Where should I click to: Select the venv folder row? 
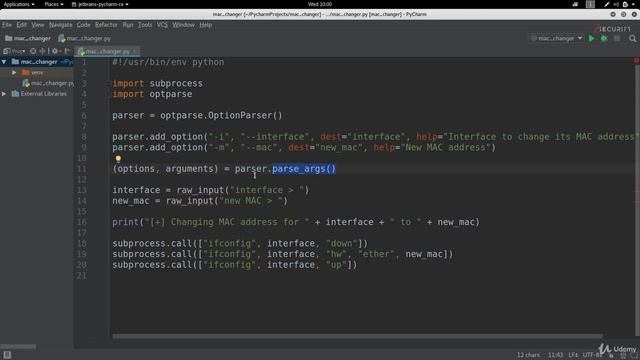[x=37, y=72]
